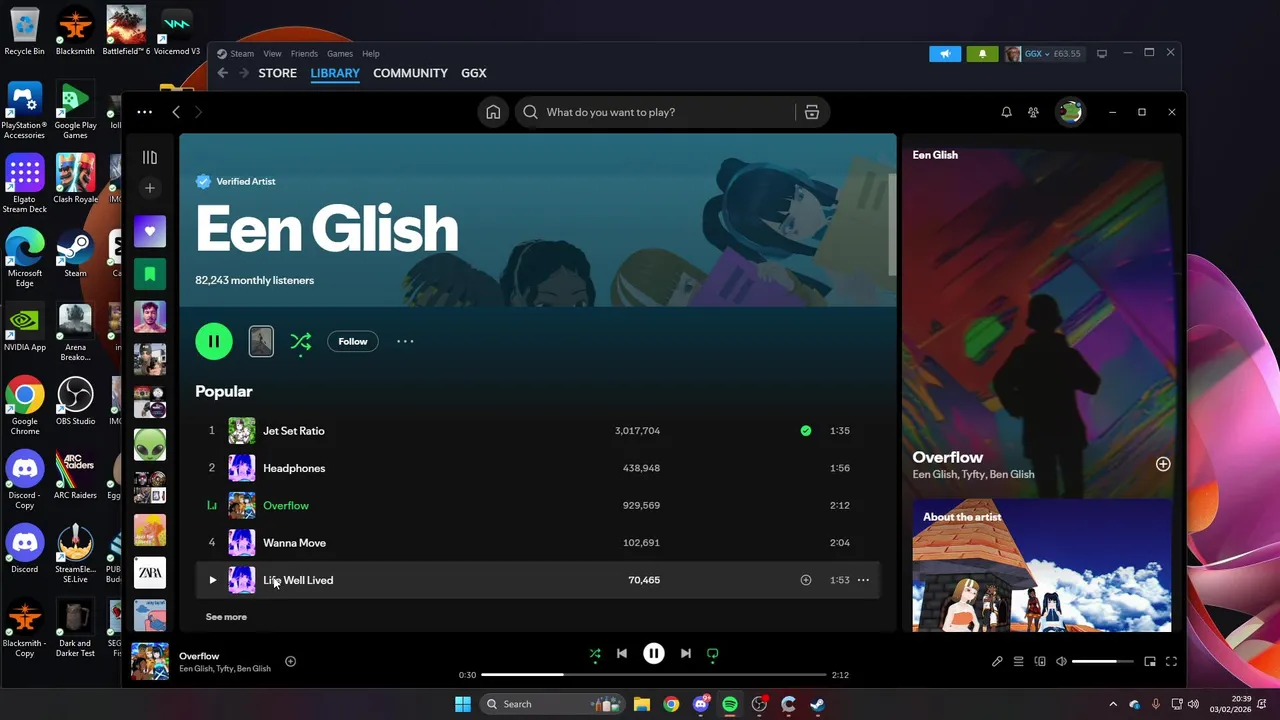The width and height of the screenshot is (1280, 720).
Task: Open the create playlist plus menu
Action: tap(150, 188)
